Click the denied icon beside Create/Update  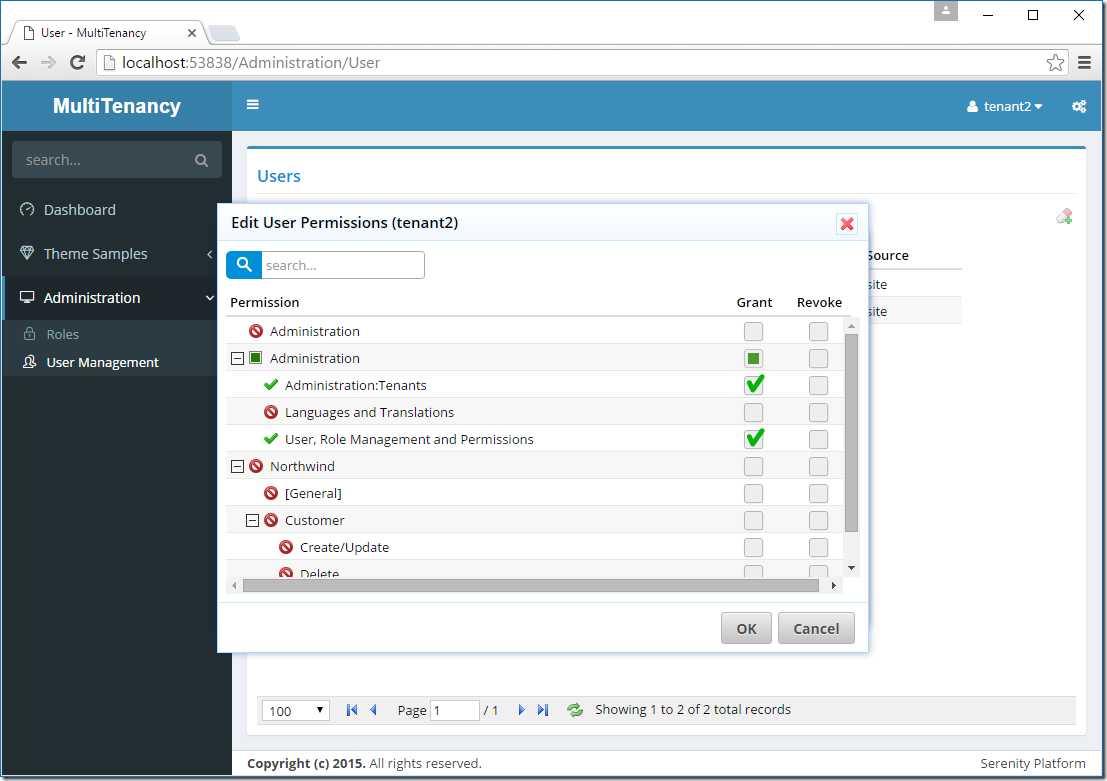click(286, 547)
